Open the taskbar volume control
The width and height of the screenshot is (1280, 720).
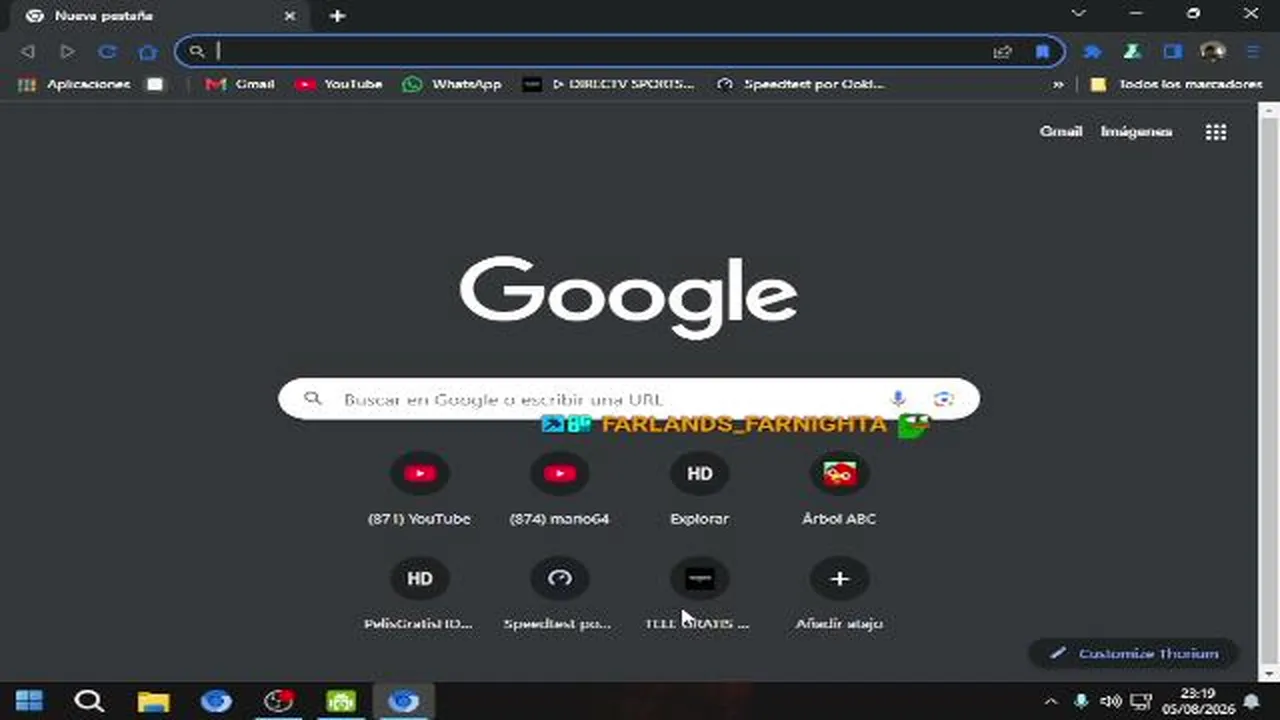1111,701
